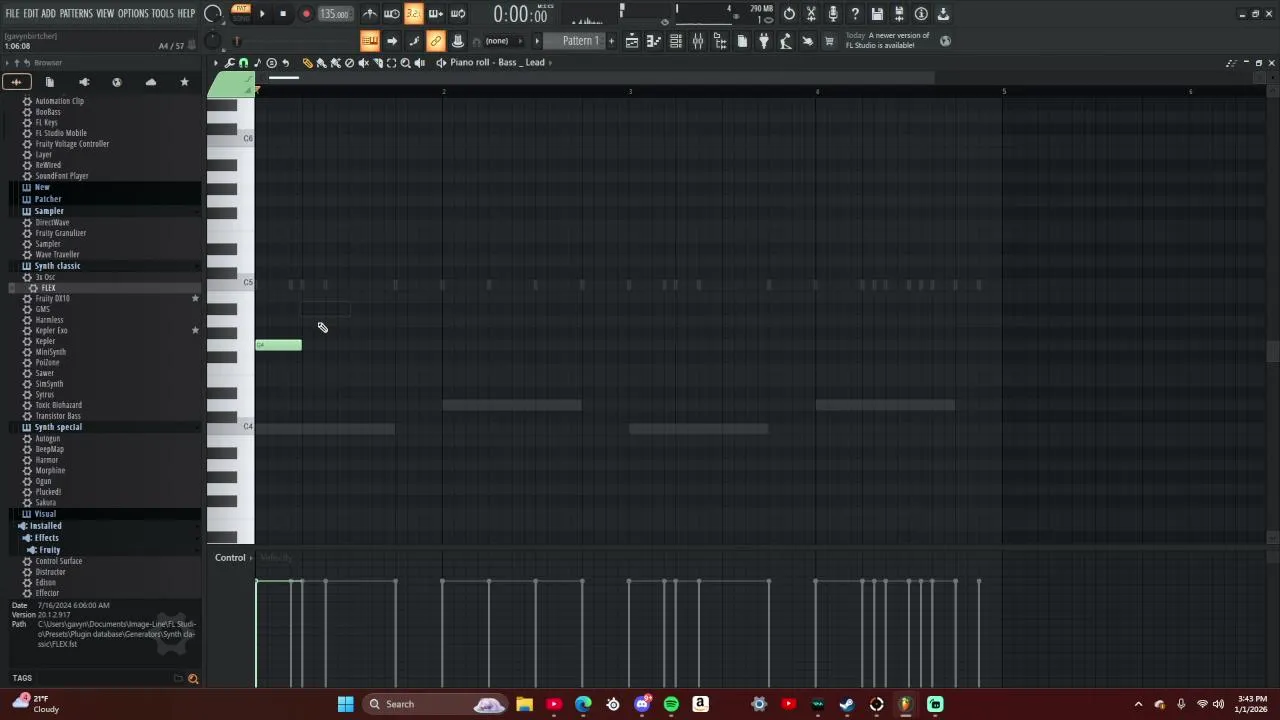Toggle wait for input before recording

[x=392, y=14]
